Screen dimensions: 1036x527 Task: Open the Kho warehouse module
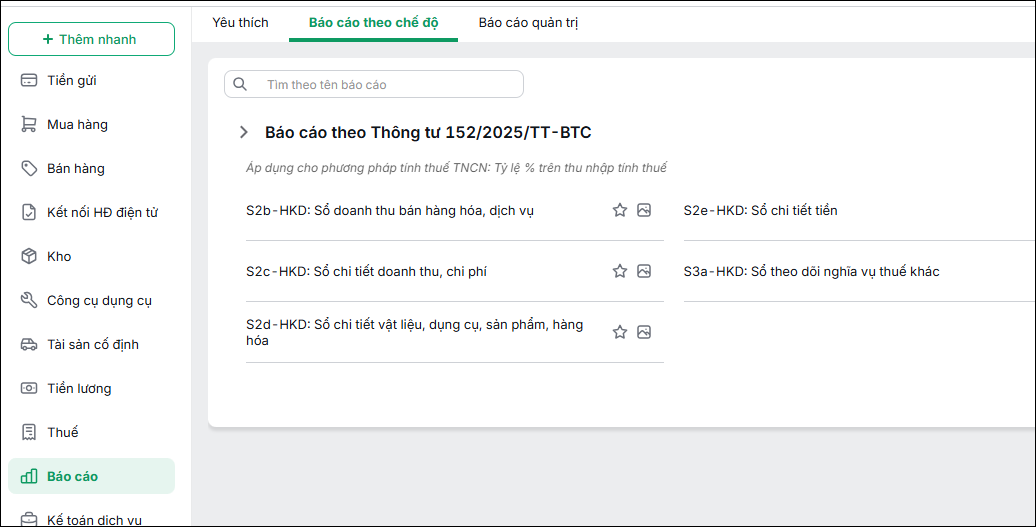91,257
